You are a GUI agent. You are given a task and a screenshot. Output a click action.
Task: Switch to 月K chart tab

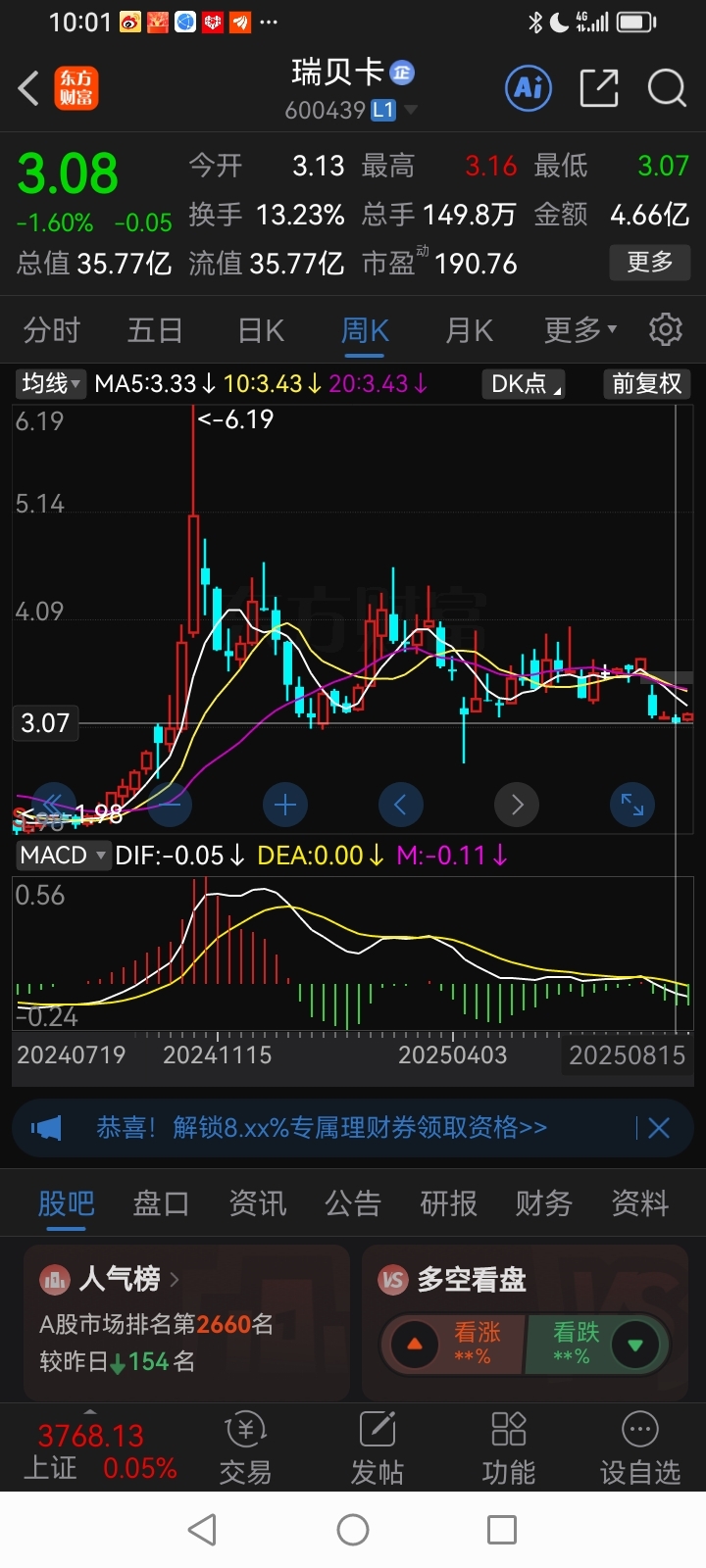pos(470,330)
